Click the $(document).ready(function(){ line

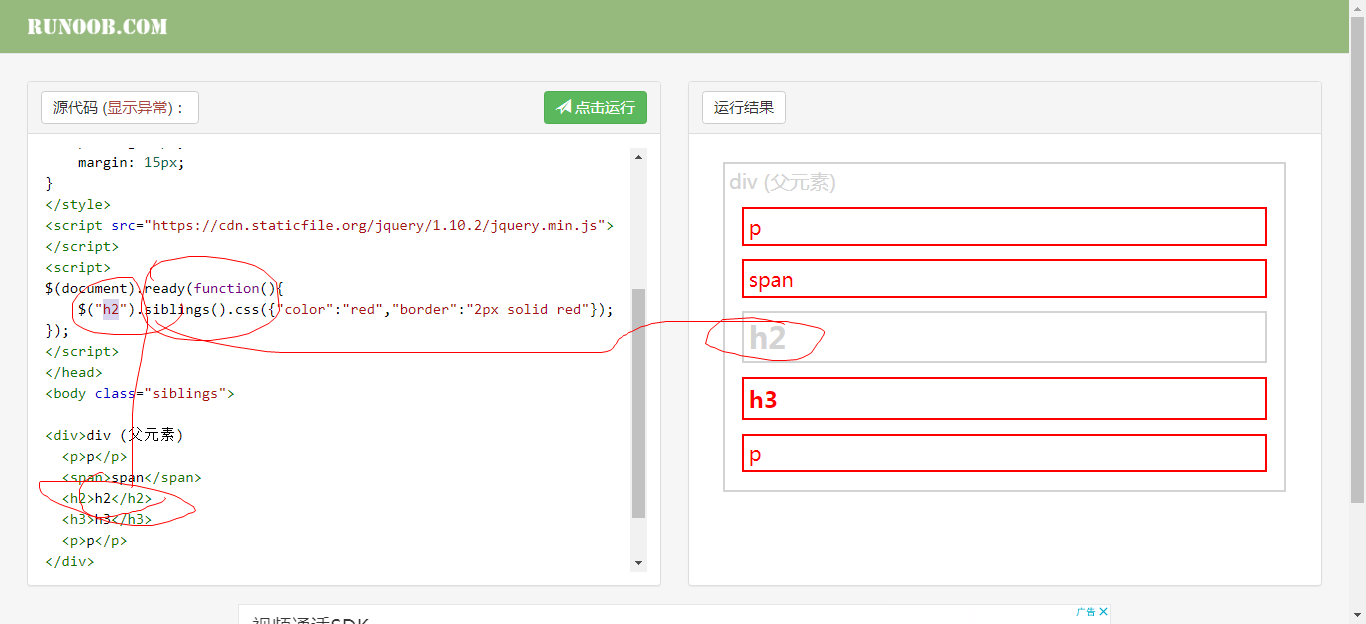(x=165, y=289)
